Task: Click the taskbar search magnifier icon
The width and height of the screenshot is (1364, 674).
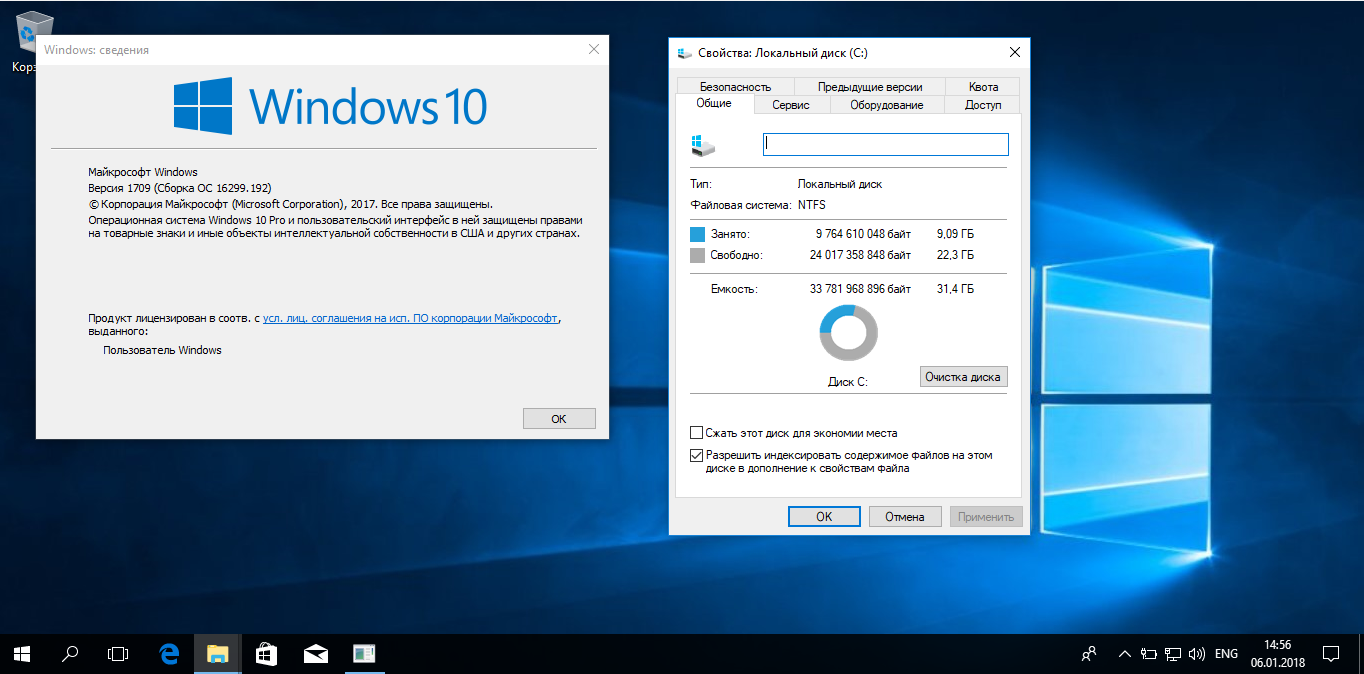Action: tap(70, 654)
